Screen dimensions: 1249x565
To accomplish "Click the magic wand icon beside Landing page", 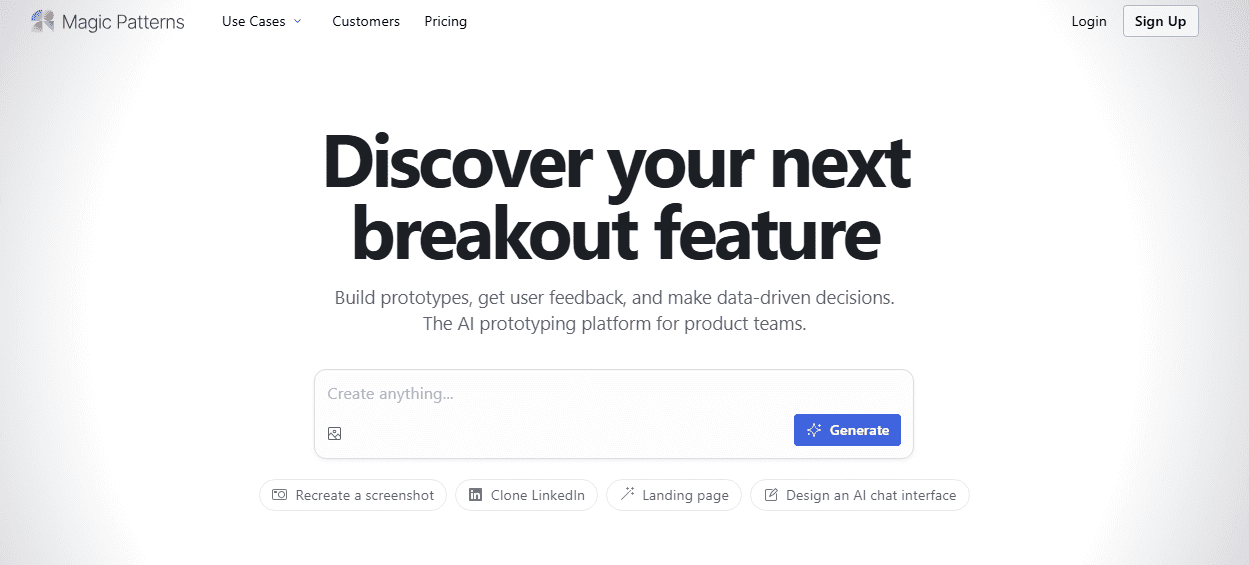I will (x=627, y=494).
